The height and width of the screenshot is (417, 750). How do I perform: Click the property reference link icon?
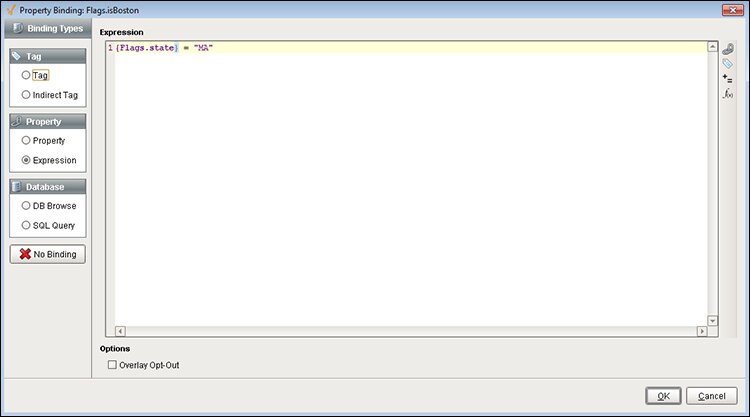coord(728,49)
